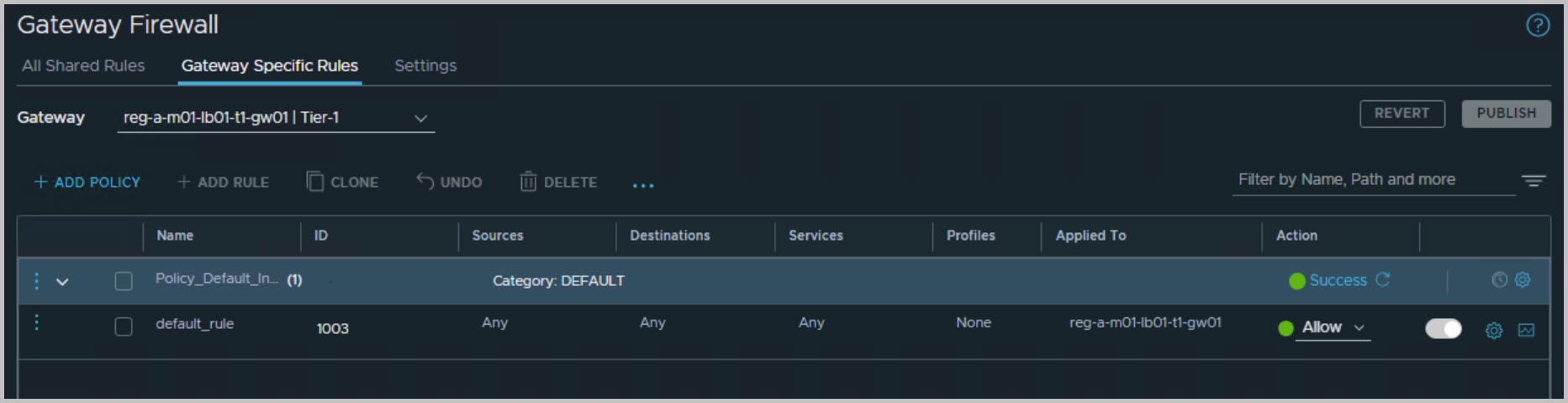Screen dimensions: 1568x403
Task: Open default_rule statistics graph icon
Action: pyautogui.click(x=1526, y=331)
